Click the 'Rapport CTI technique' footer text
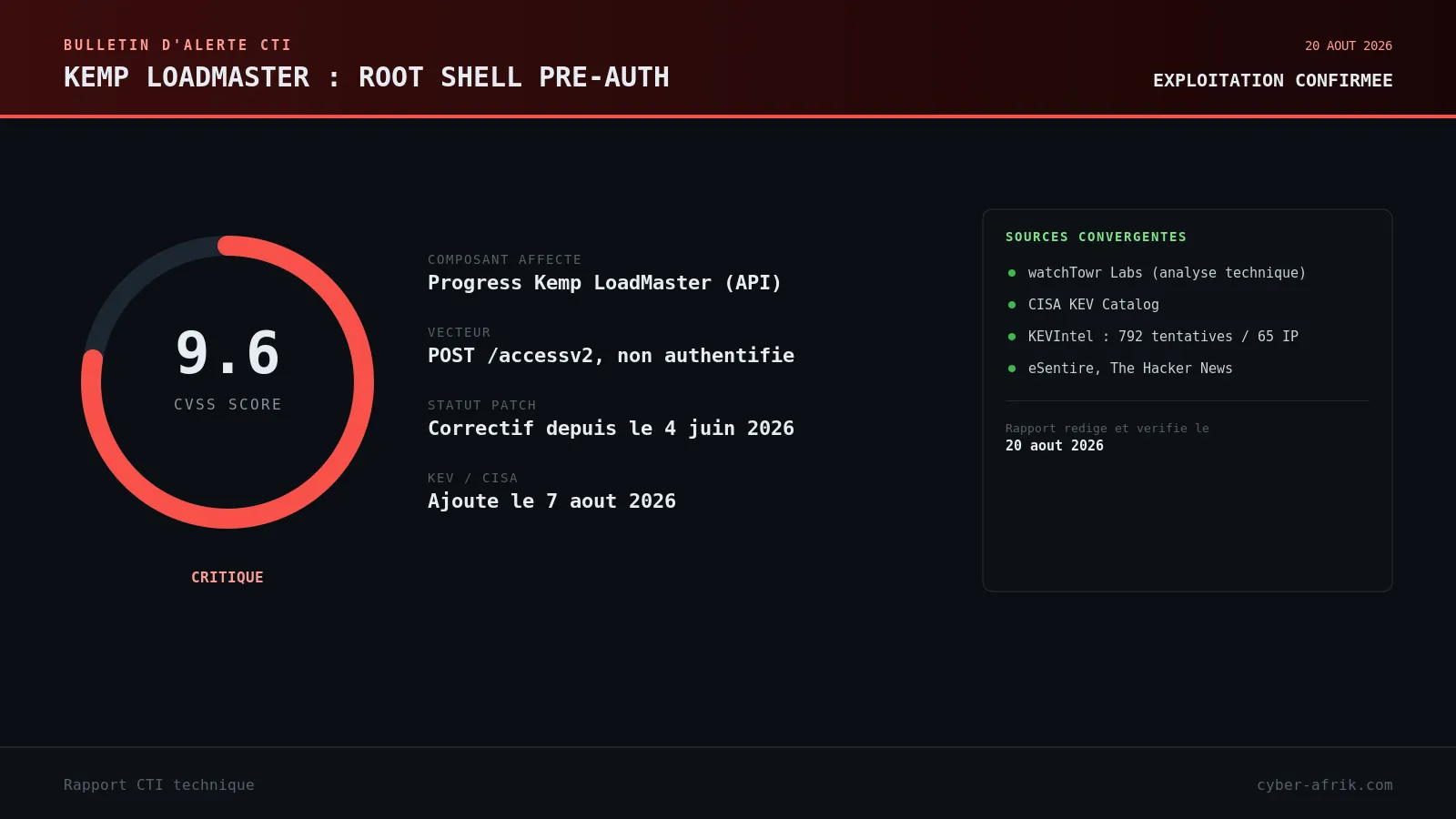This screenshot has height=819, width=1456. tap(159, 784)
